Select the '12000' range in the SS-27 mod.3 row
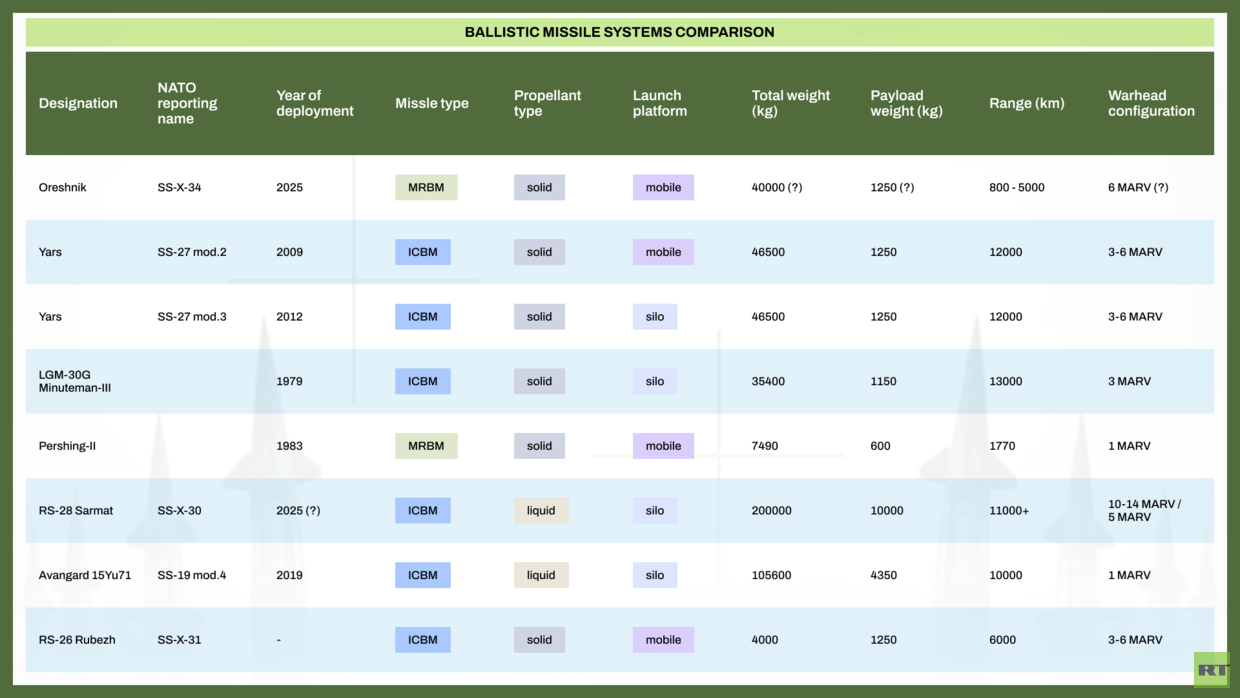 point(1006,317)
